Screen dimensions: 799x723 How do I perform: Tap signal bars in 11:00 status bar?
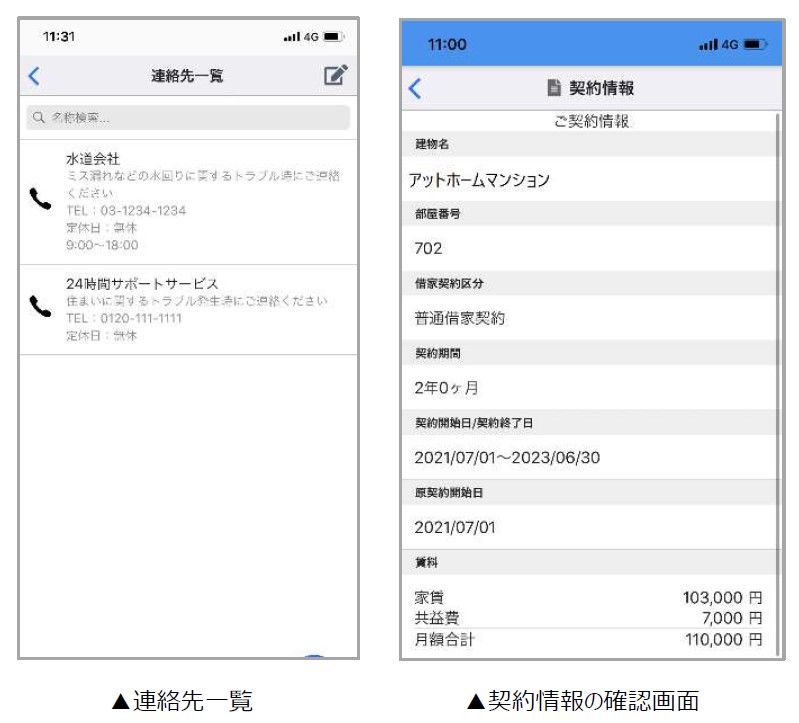coord(708,45)
